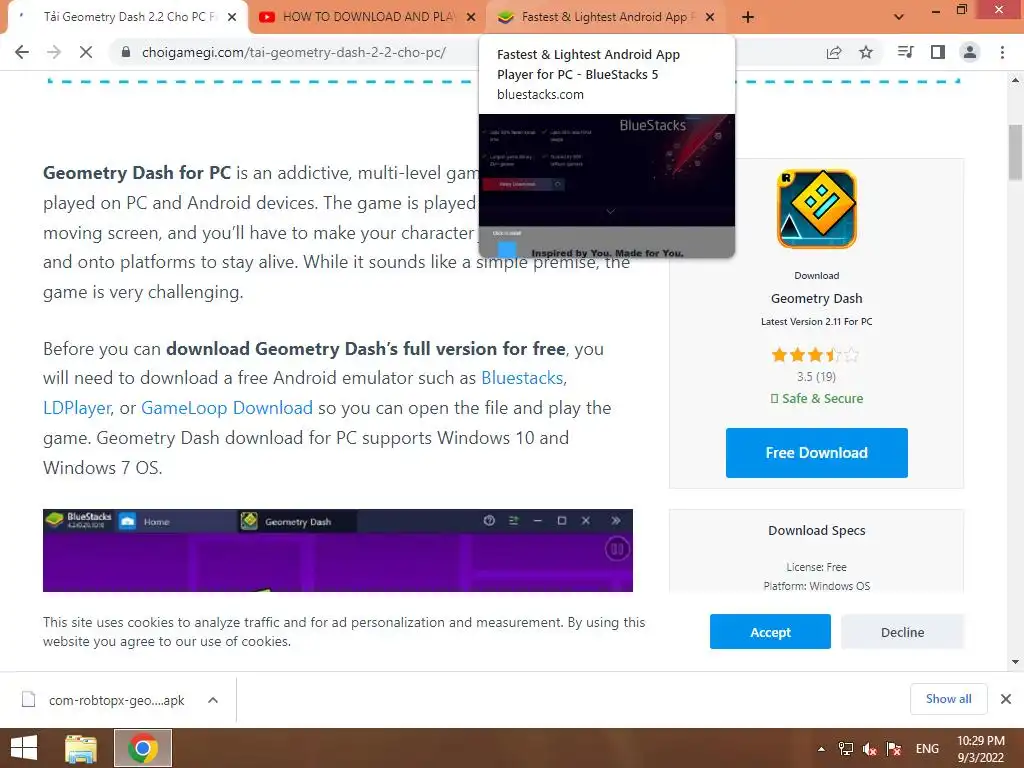The width and height of the screenshot is (1024, 768).
Task: View site information lock icon
Action: pos(126,52)
